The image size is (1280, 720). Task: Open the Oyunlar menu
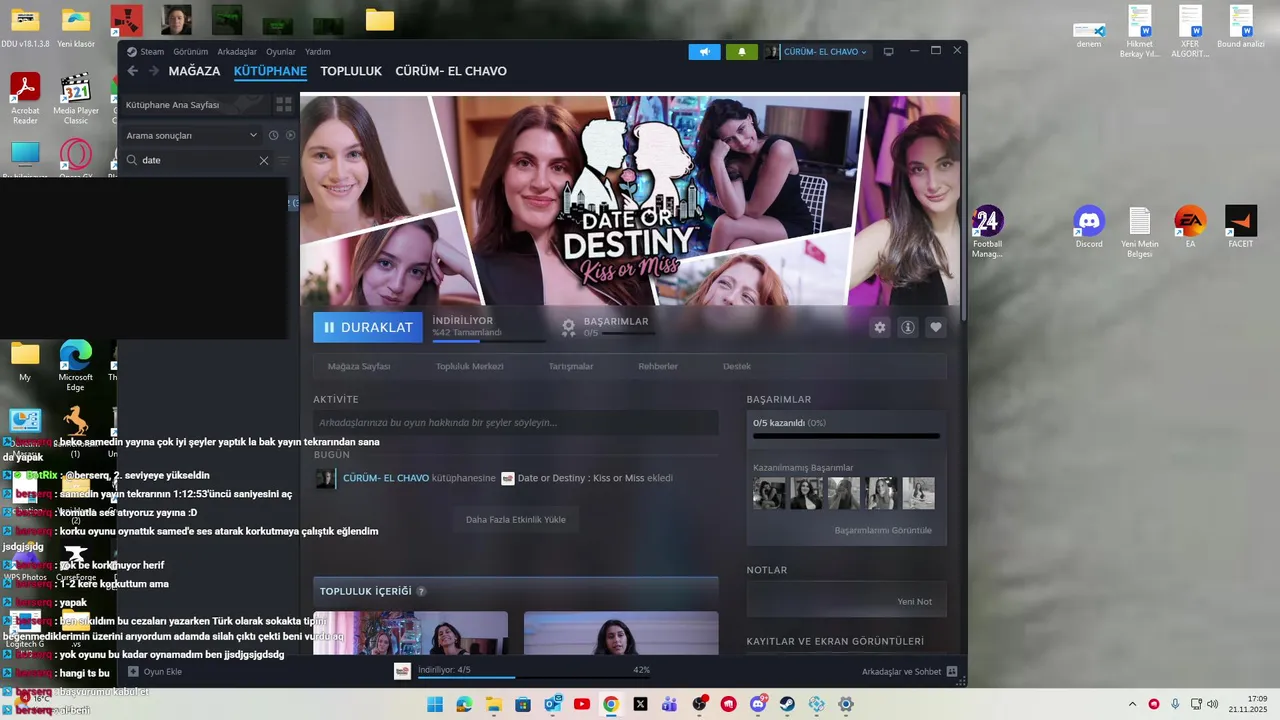(x=281, y=52)
